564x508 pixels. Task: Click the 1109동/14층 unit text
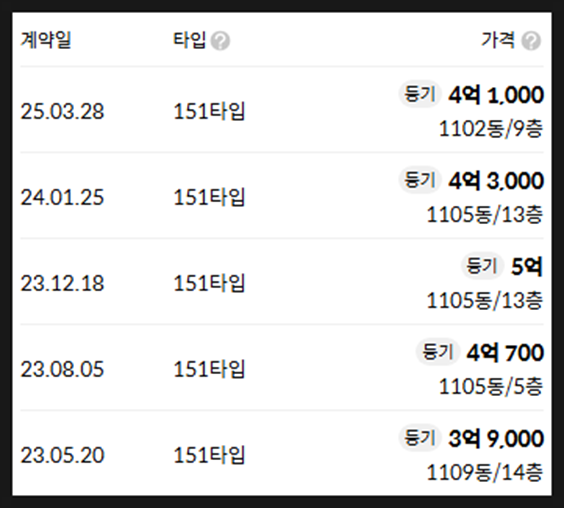coord(485,472)
